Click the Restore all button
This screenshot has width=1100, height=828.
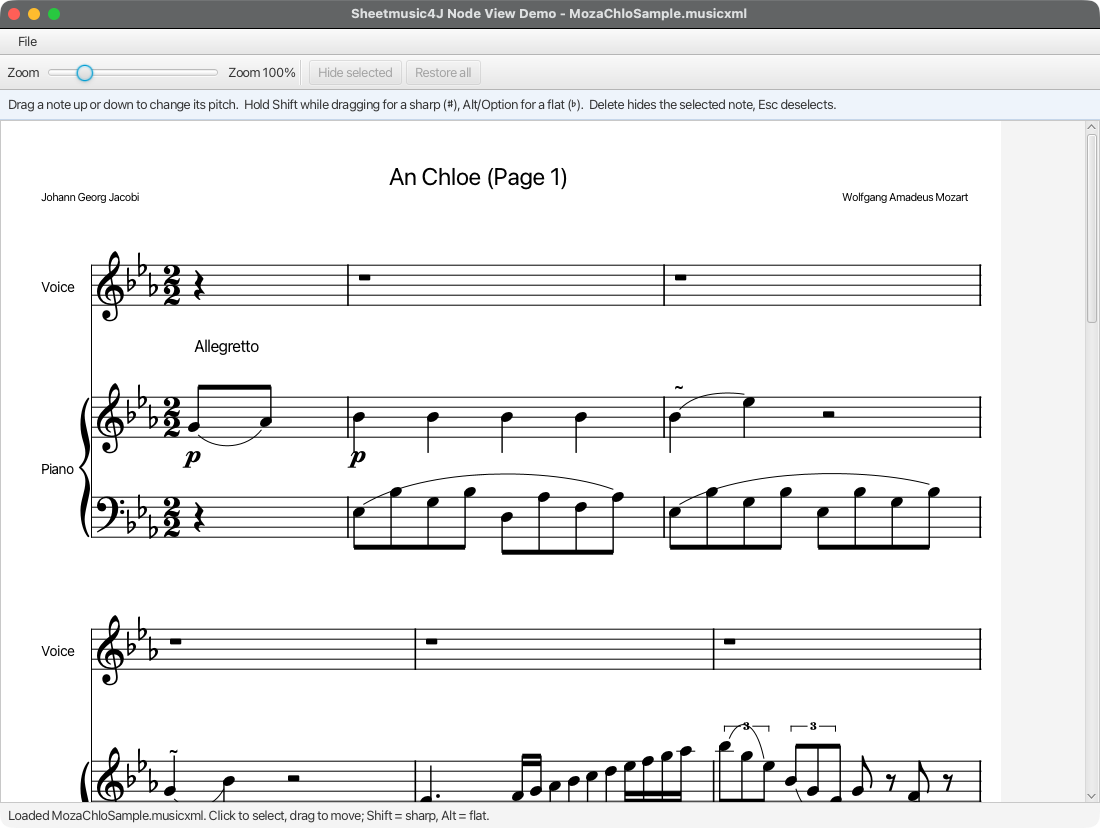443,72
